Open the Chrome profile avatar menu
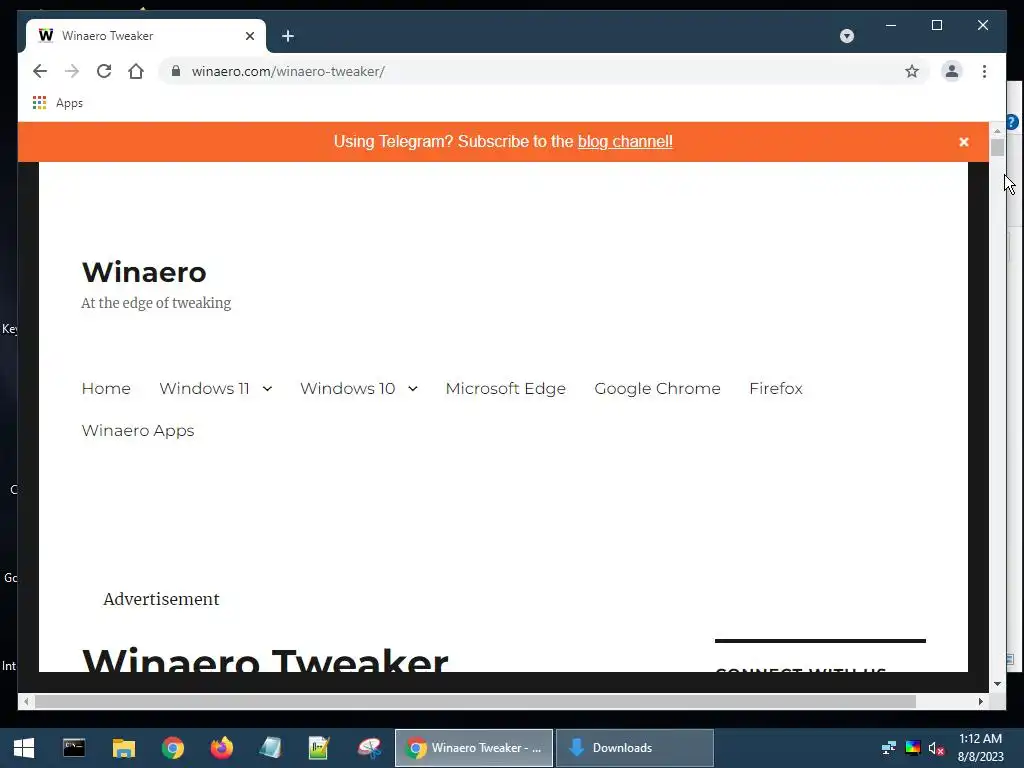Image resolution: width=1024 pixels, height=768 pixels. pos(952,71)
